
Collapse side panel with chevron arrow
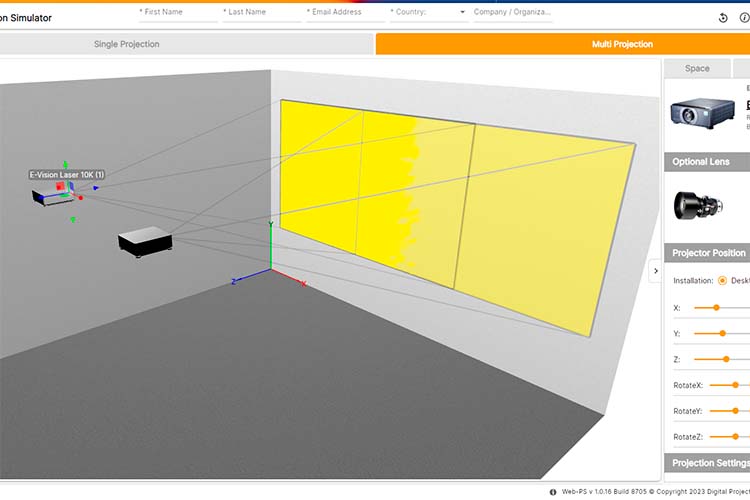(x=656, y=271)
